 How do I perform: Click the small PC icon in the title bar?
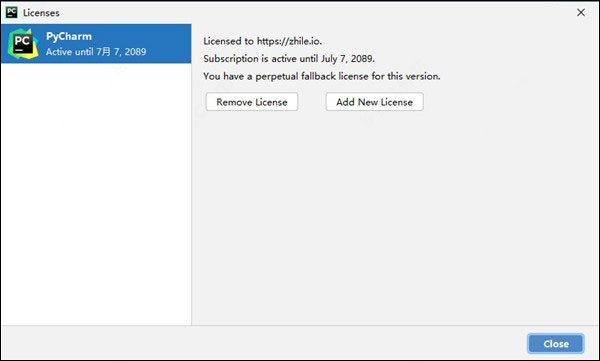pos(11,12)
